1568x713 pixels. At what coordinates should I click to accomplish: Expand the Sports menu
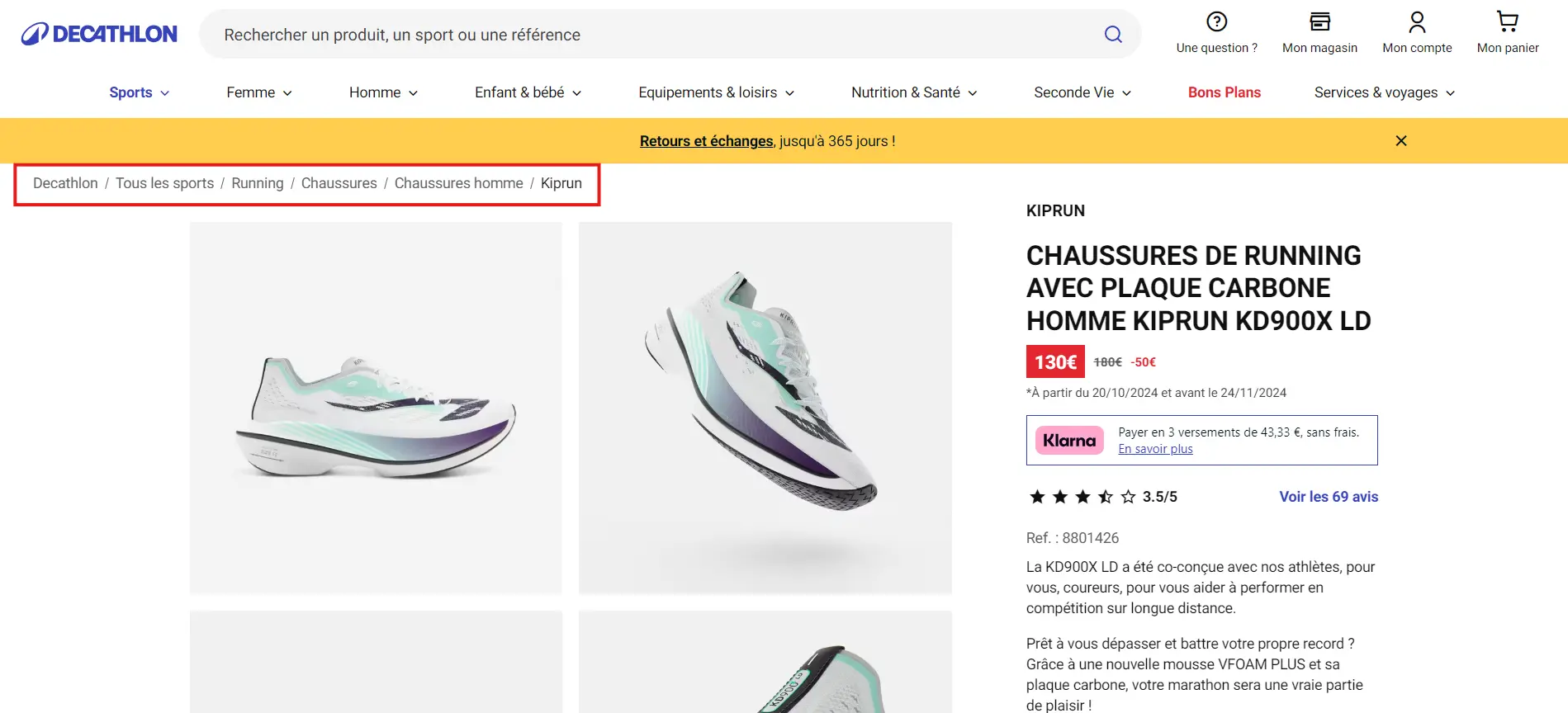pos(139,92)
